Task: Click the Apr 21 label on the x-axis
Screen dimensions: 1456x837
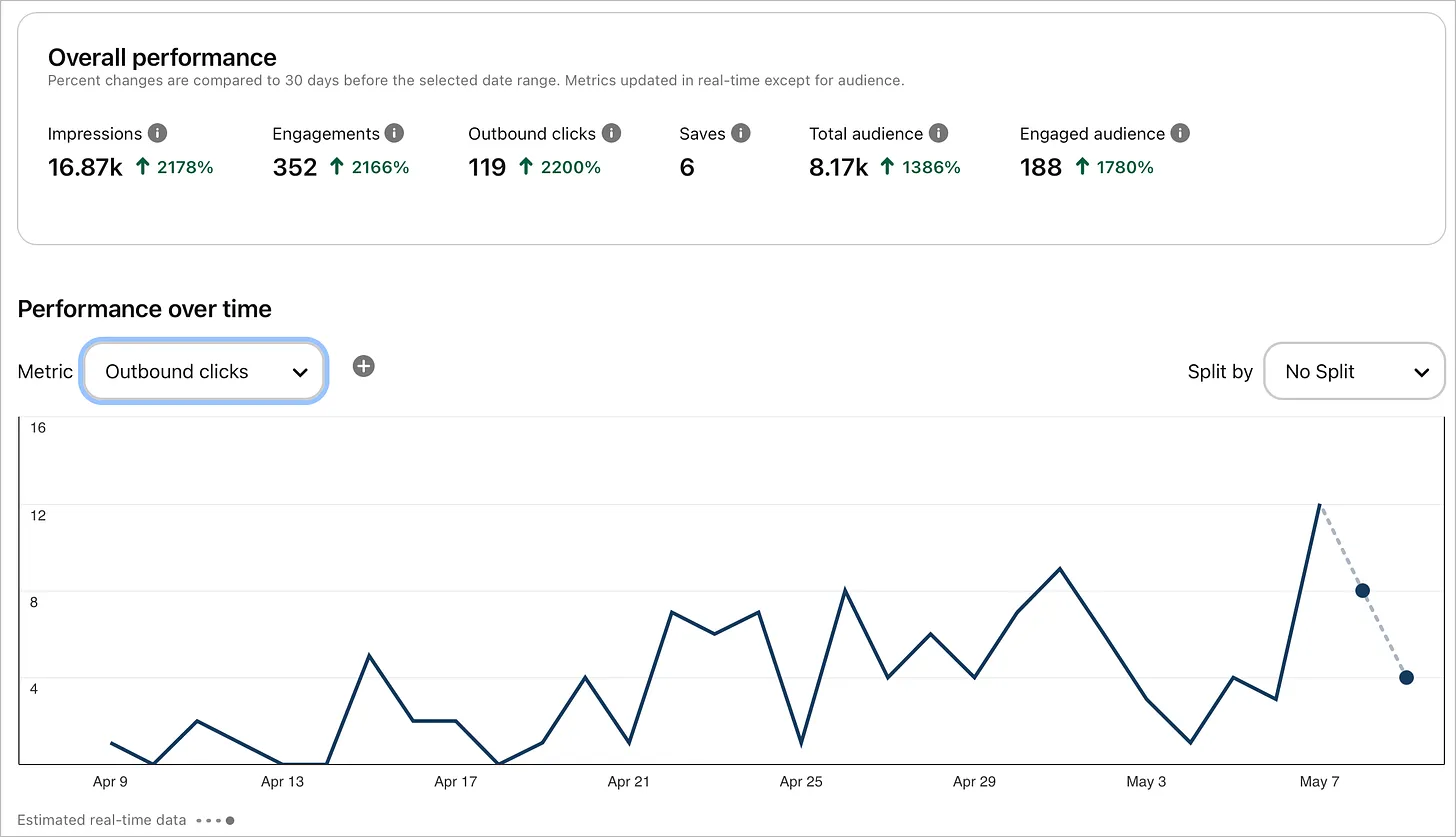Action: click(x=628, y=782)
